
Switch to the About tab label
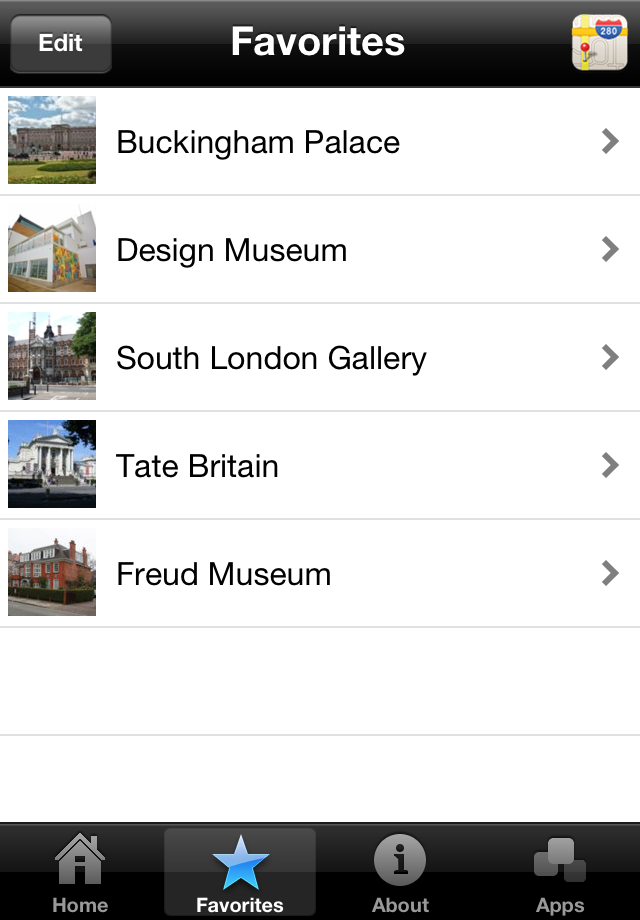tap(400, 905)
